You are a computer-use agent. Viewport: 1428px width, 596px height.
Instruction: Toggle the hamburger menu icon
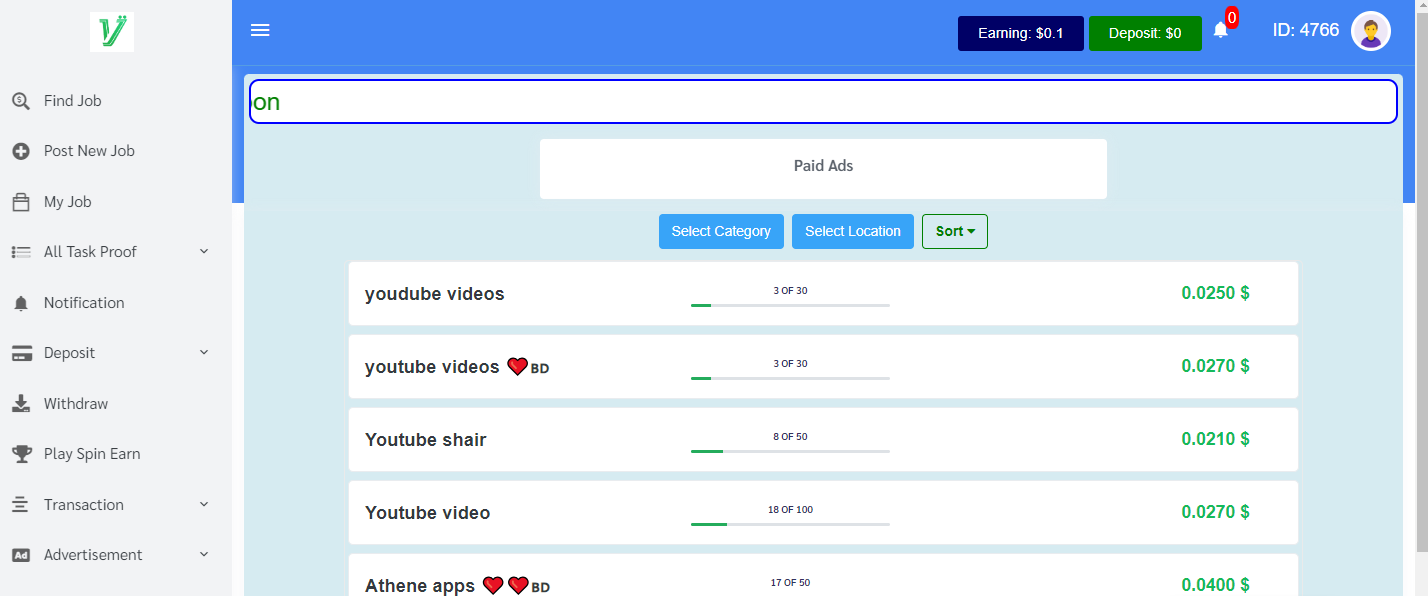(x=260, y=31)
